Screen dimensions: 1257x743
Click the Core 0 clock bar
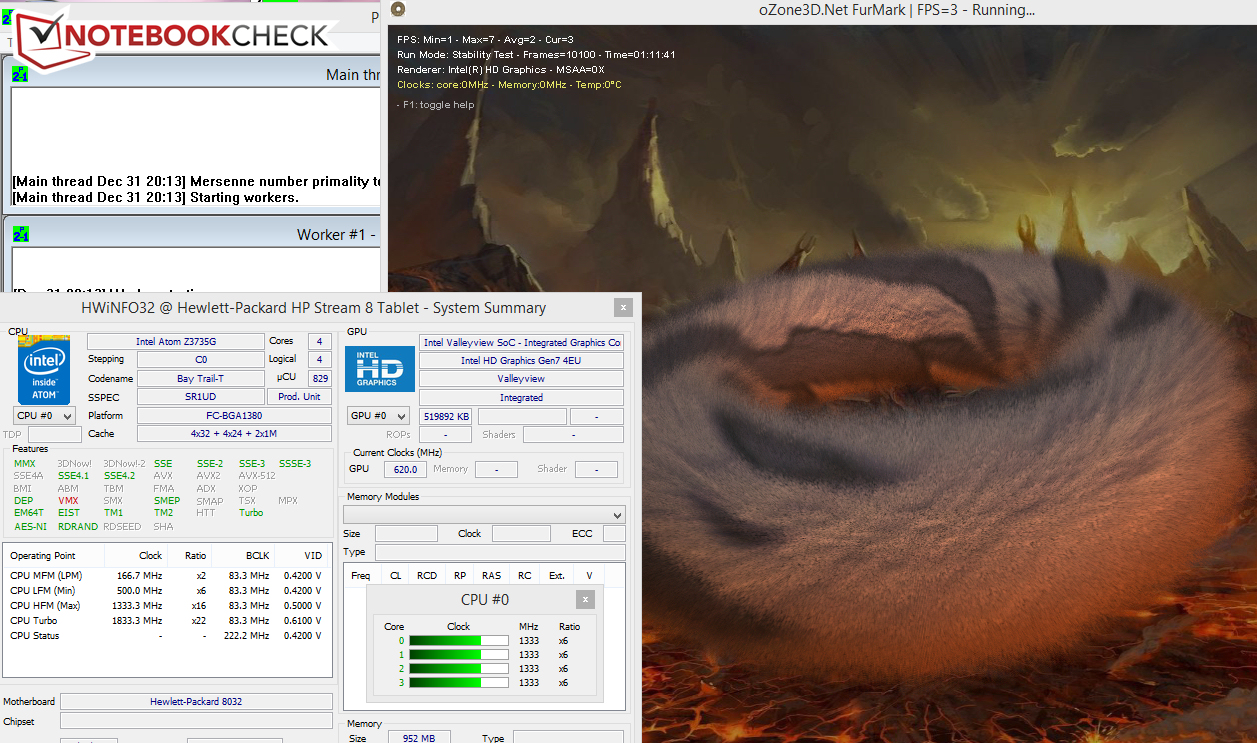[x=458, y=641]
